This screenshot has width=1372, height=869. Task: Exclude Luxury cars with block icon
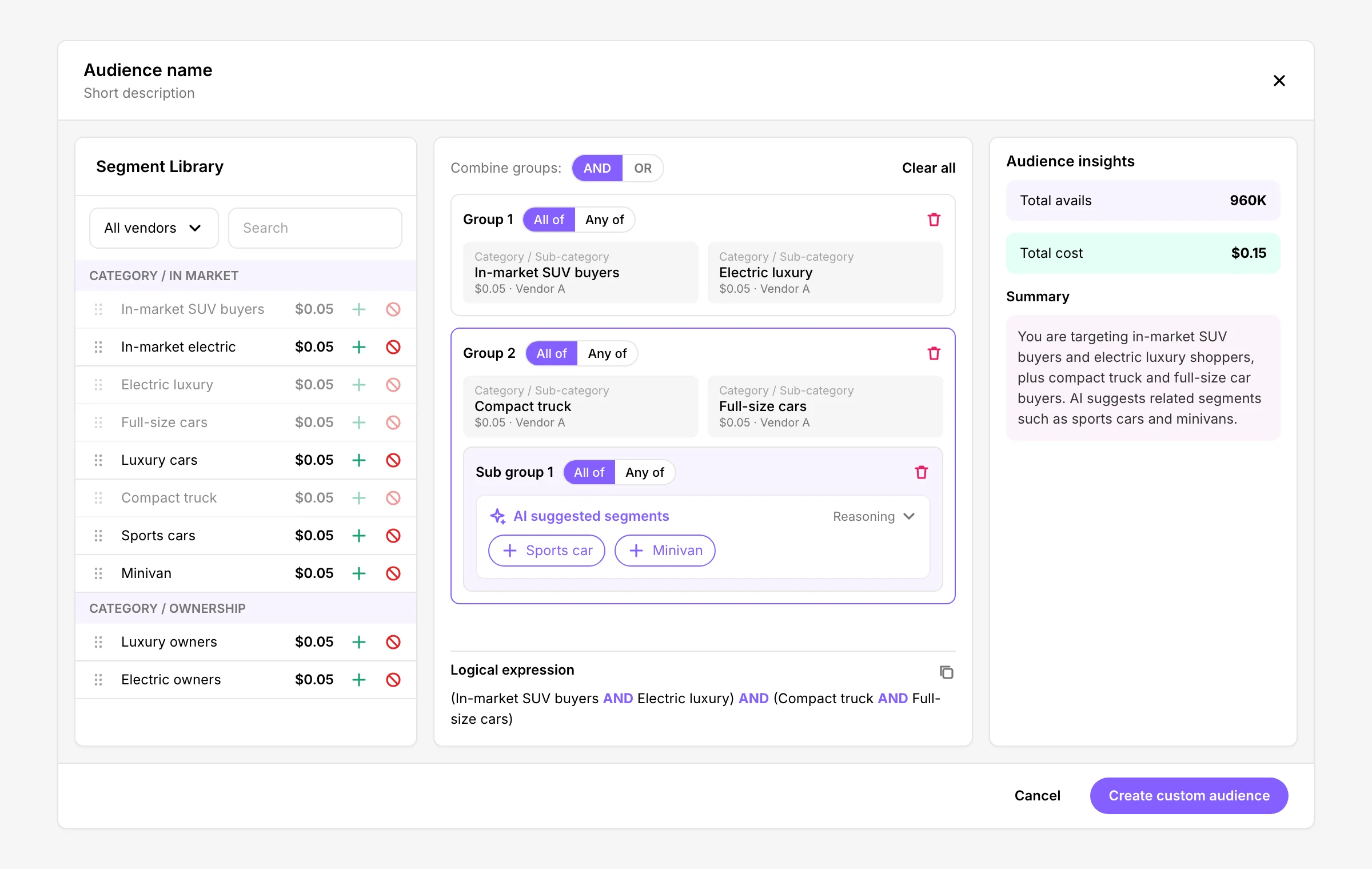pos(393,460)
